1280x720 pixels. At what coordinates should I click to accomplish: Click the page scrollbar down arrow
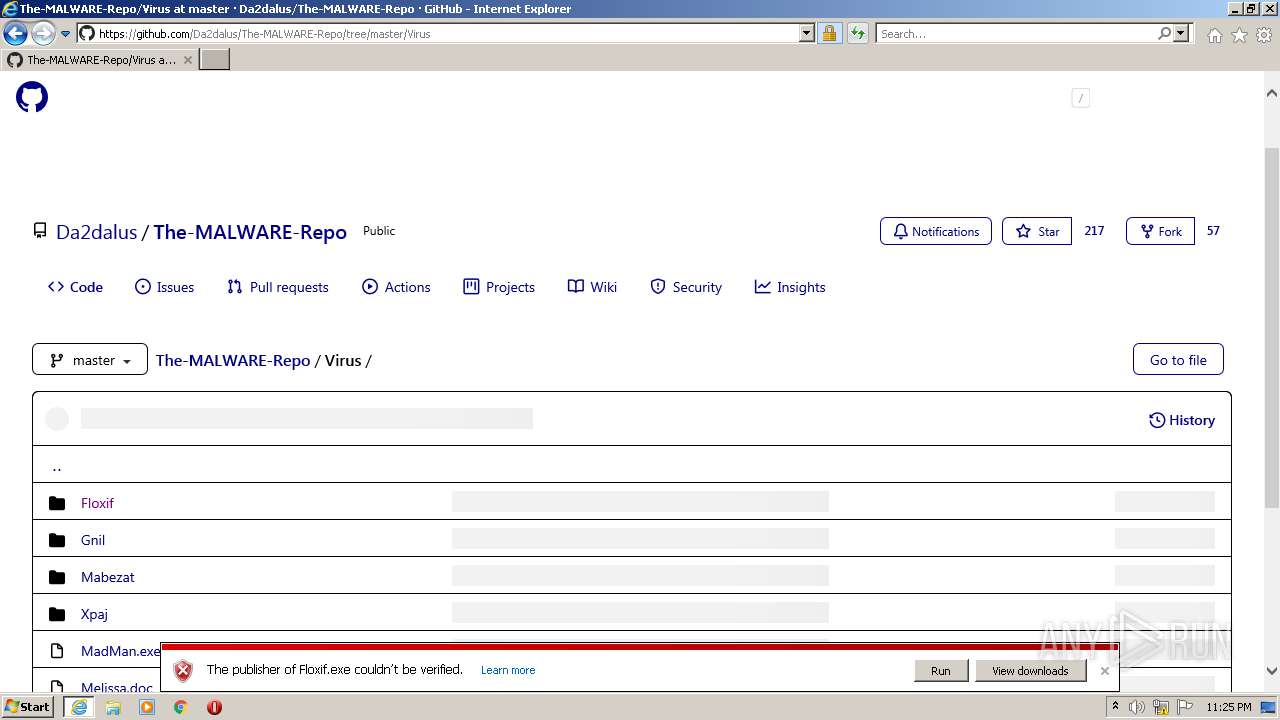point(1271,671)
